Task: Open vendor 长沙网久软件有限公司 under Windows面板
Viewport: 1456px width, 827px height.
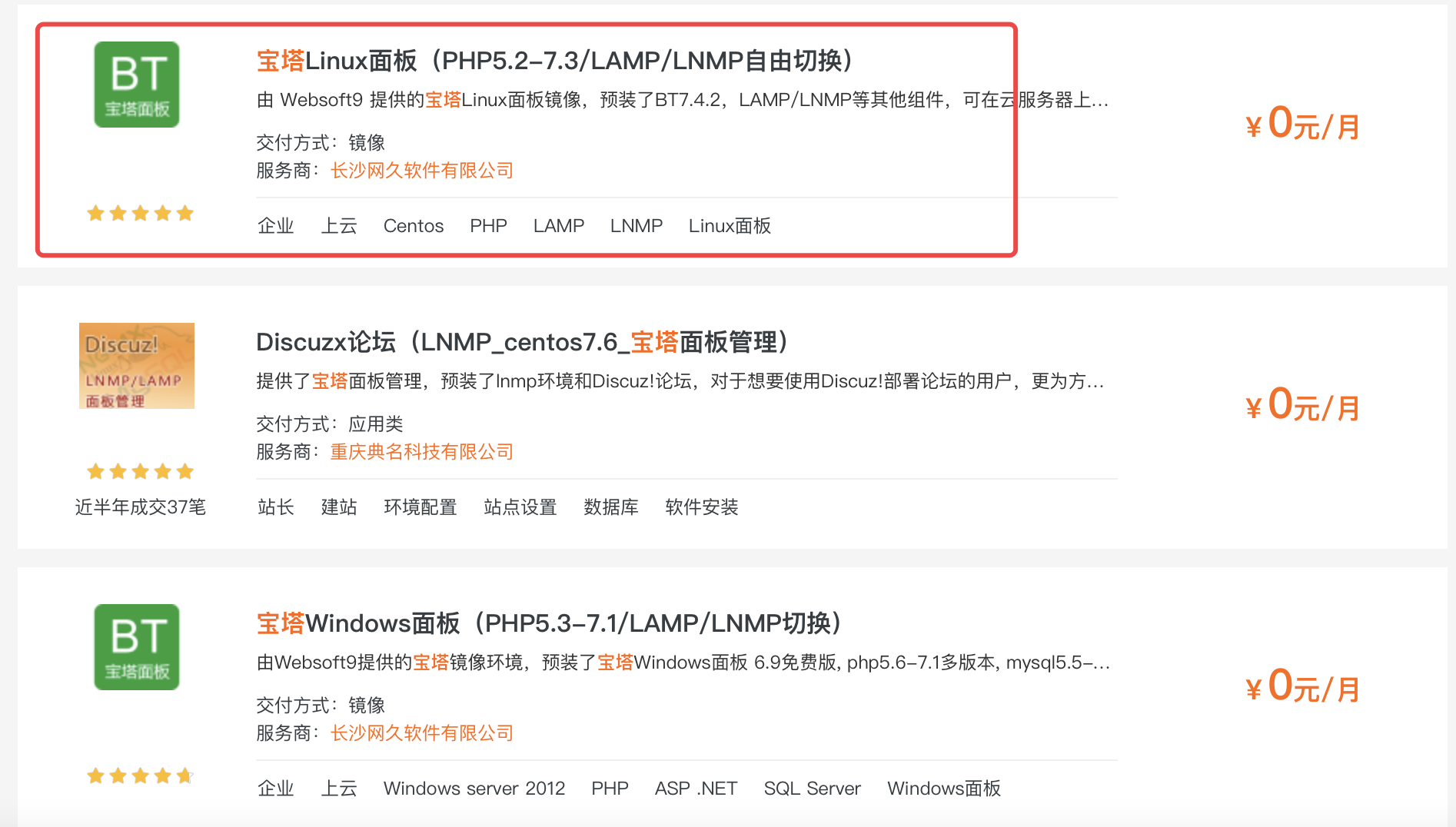Action: pos(422,733)
